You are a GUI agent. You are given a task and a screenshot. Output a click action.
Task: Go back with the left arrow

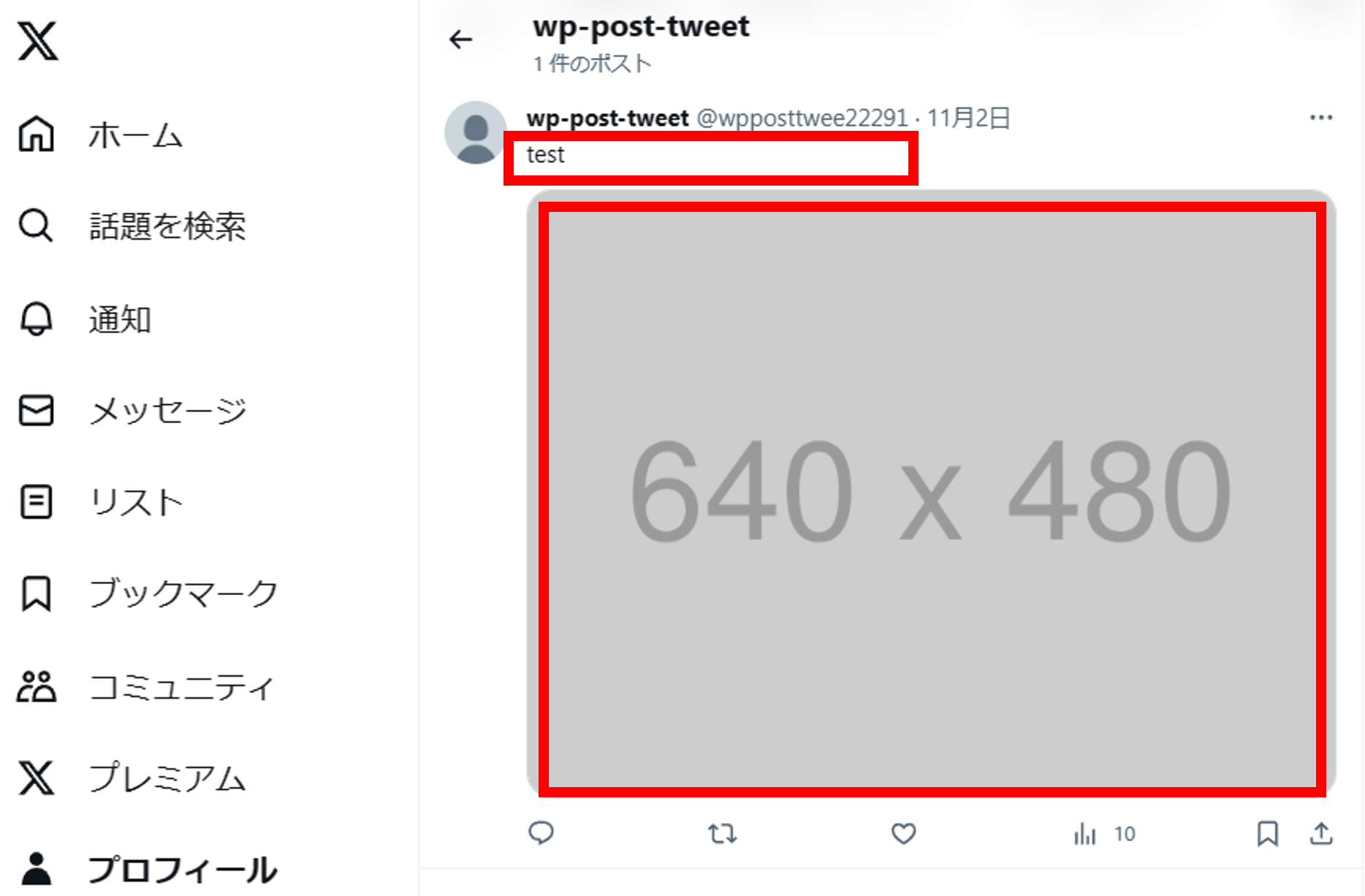pos(461,39)
